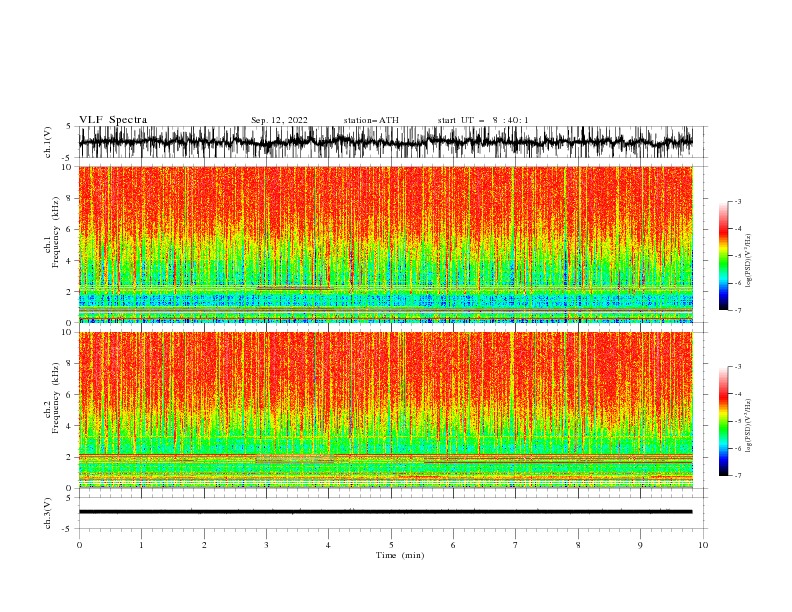Click the ch.2 PSD color scale bar
792x612 pixels.
[x=724, y=421]
